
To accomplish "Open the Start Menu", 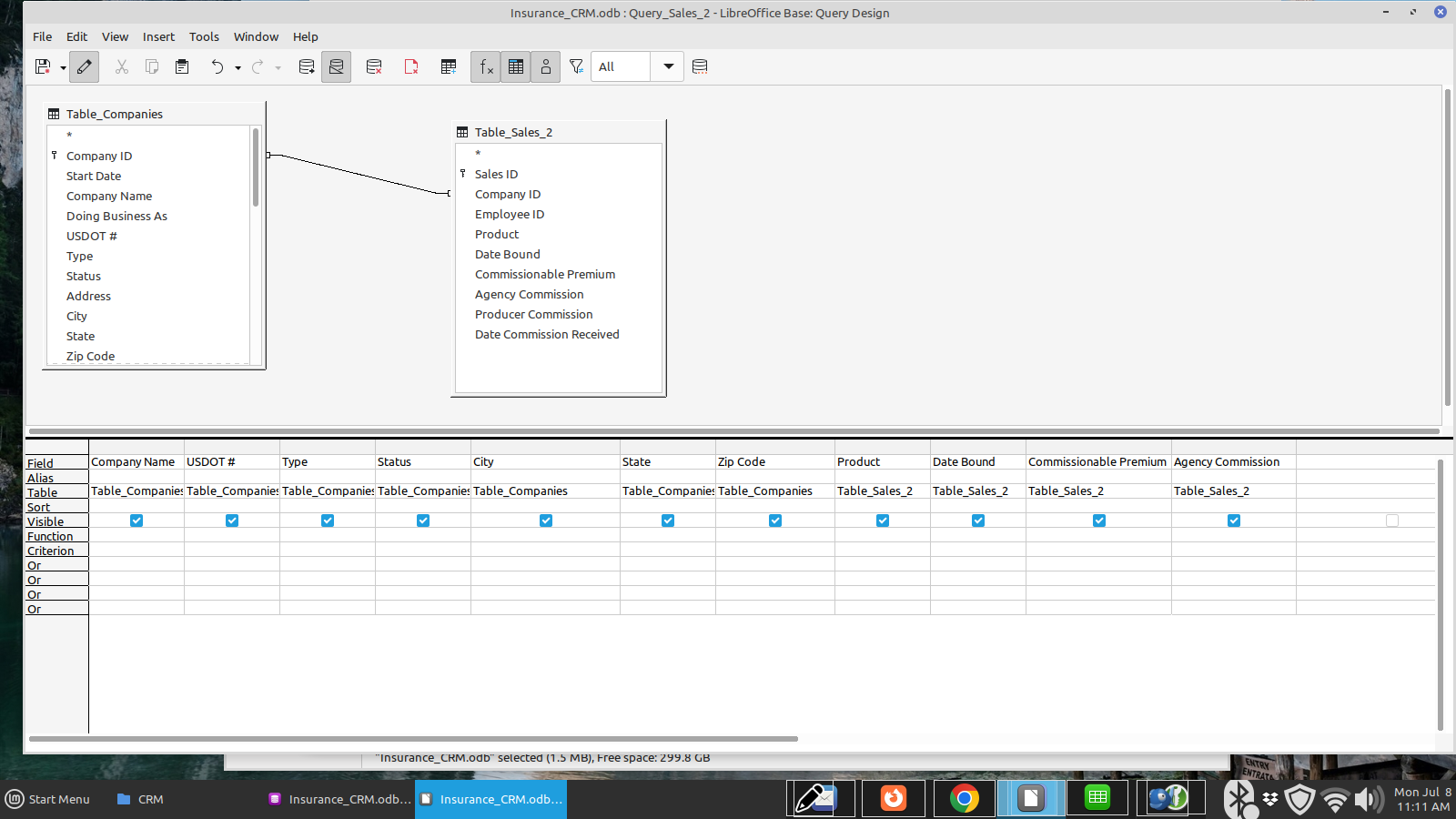I will [48, 799].
